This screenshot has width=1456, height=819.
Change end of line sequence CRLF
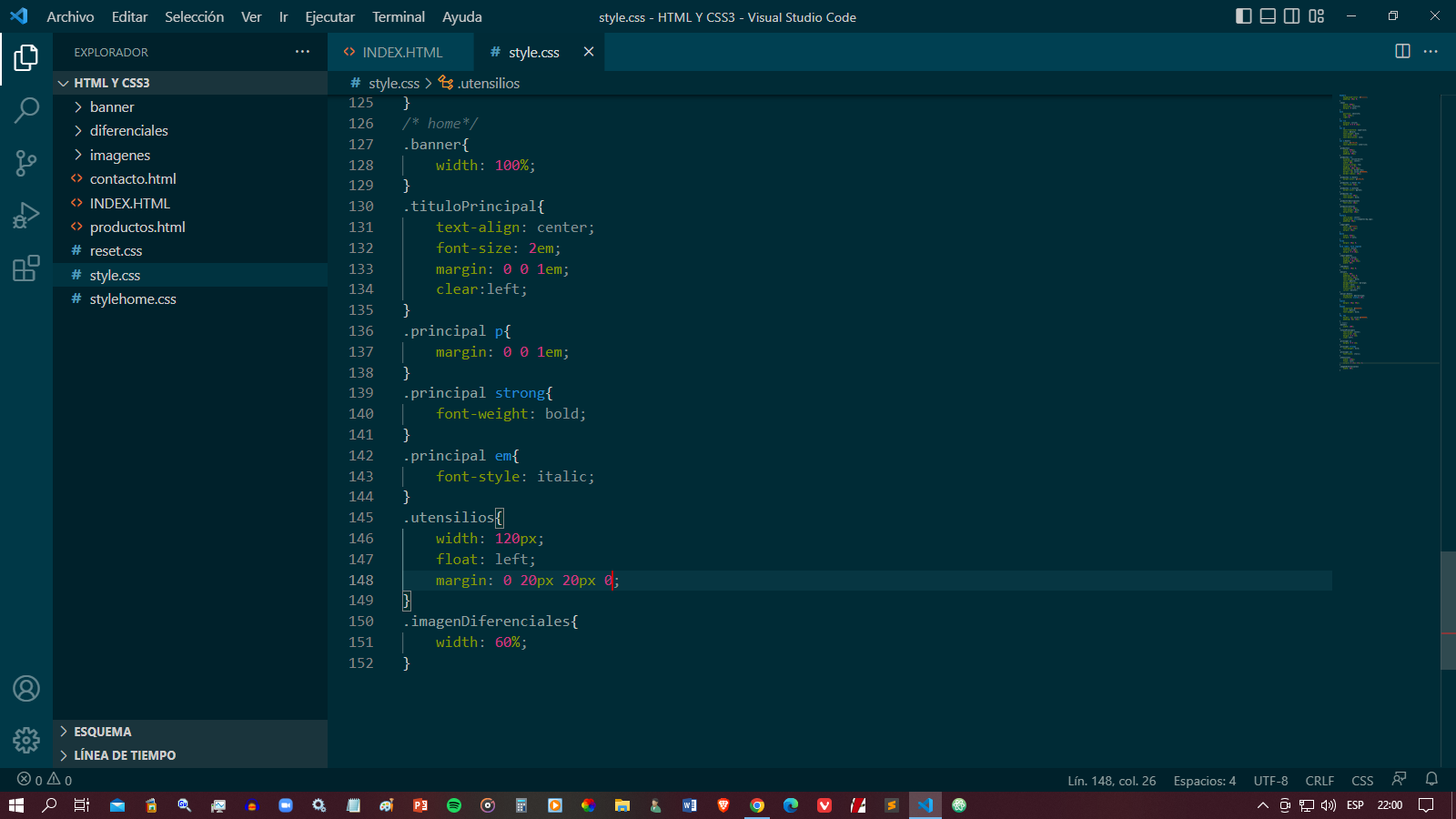(x=1319, y=780)
